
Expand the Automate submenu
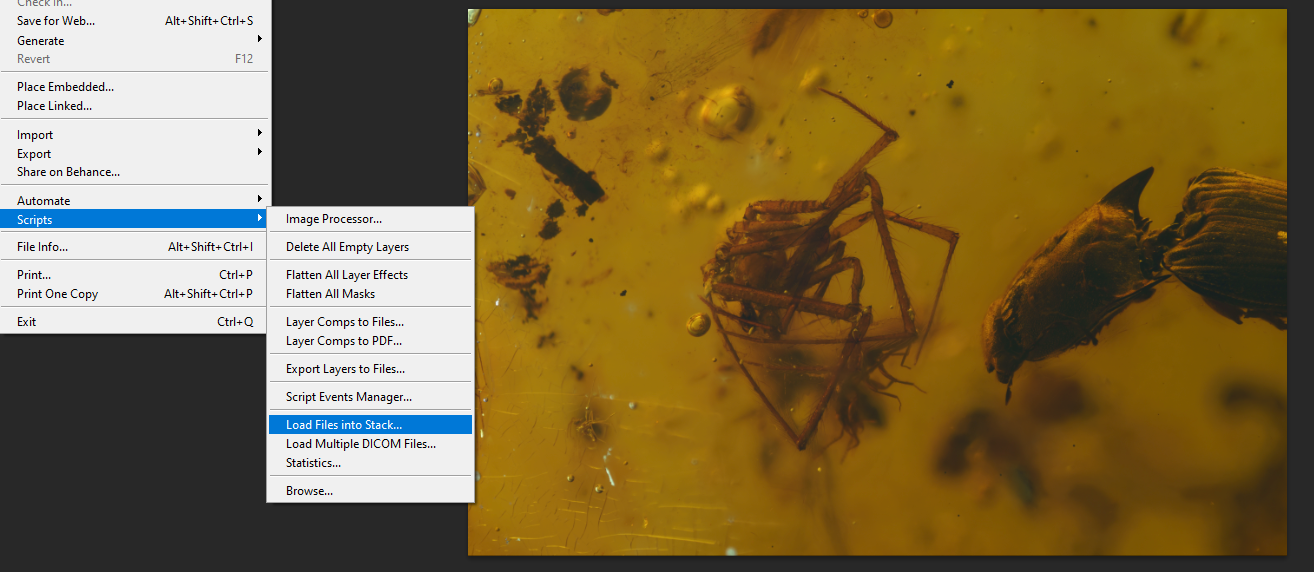[44, 200]
